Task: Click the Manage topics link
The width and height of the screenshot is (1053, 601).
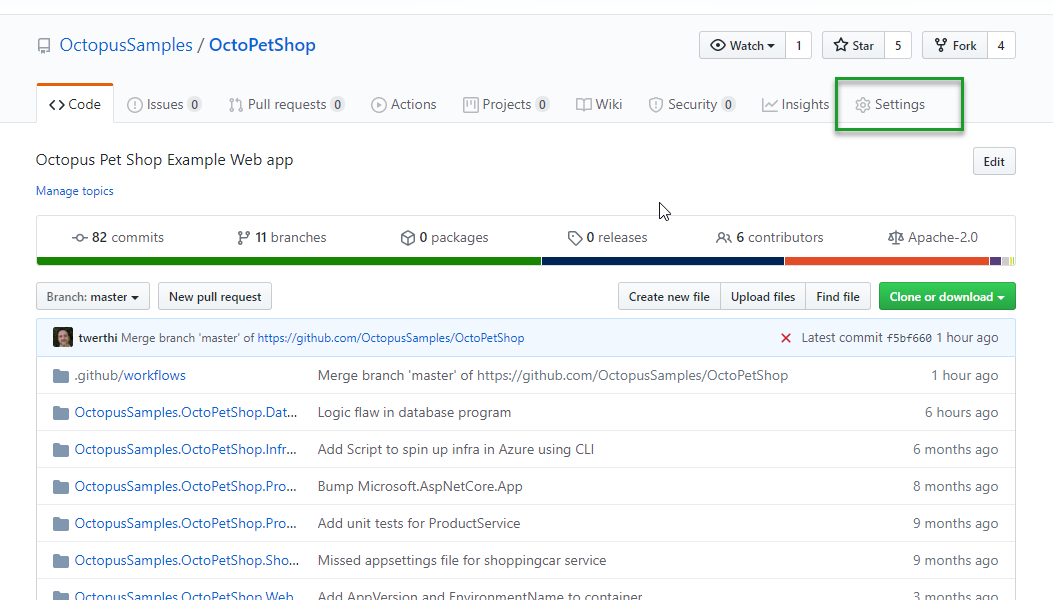Action: tap(75, 191)
